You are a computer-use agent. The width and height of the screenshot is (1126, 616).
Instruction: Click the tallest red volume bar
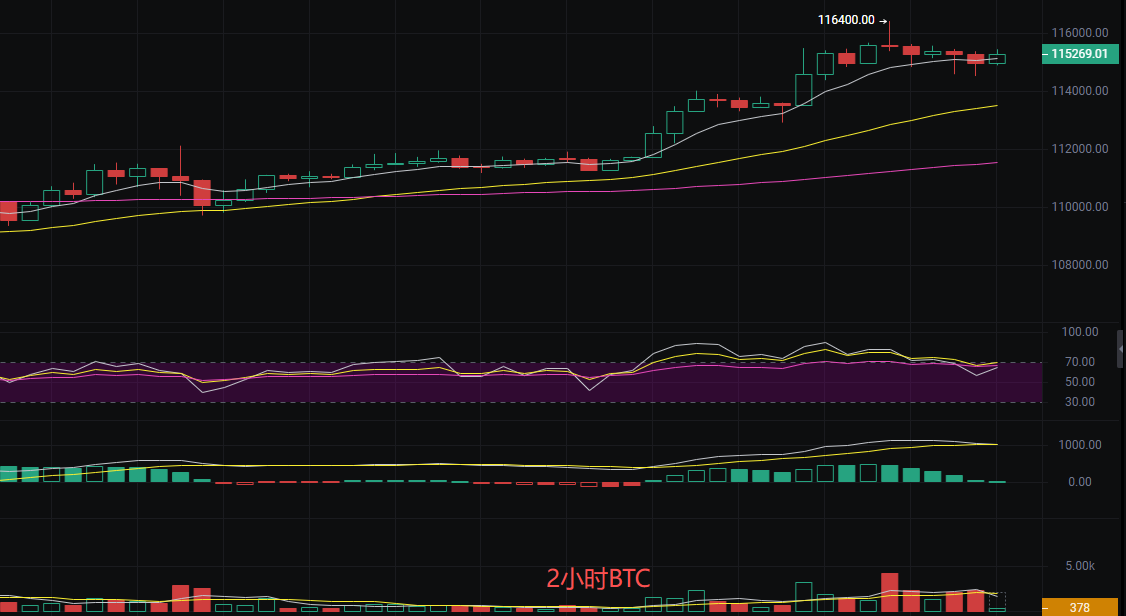[889, 592]
